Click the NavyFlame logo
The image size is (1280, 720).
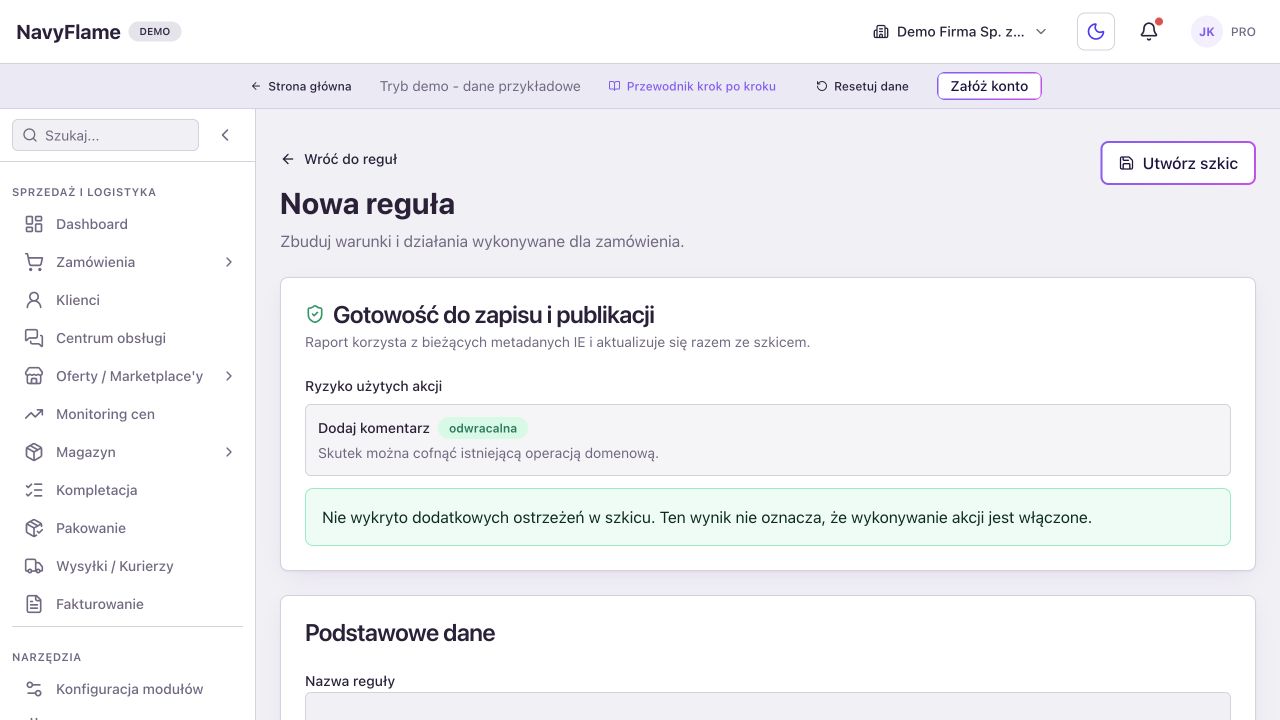click(68, 32)
